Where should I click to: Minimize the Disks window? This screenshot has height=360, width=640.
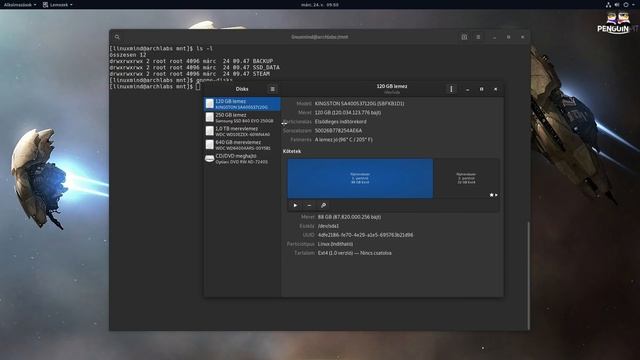[x=467, y=89]
